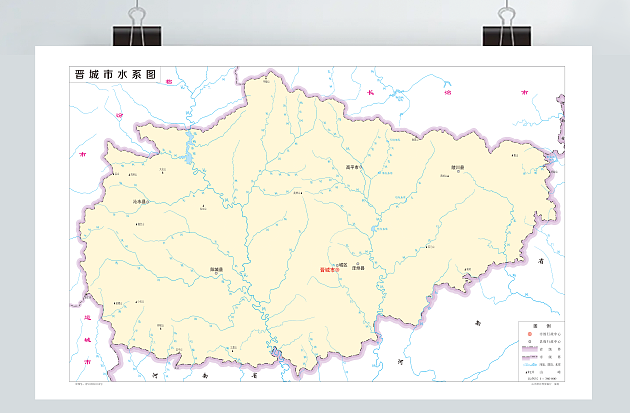Select the red 晋城市 city marker label
Viewport: 630px width, 413px height.
(x=329, y=269)
